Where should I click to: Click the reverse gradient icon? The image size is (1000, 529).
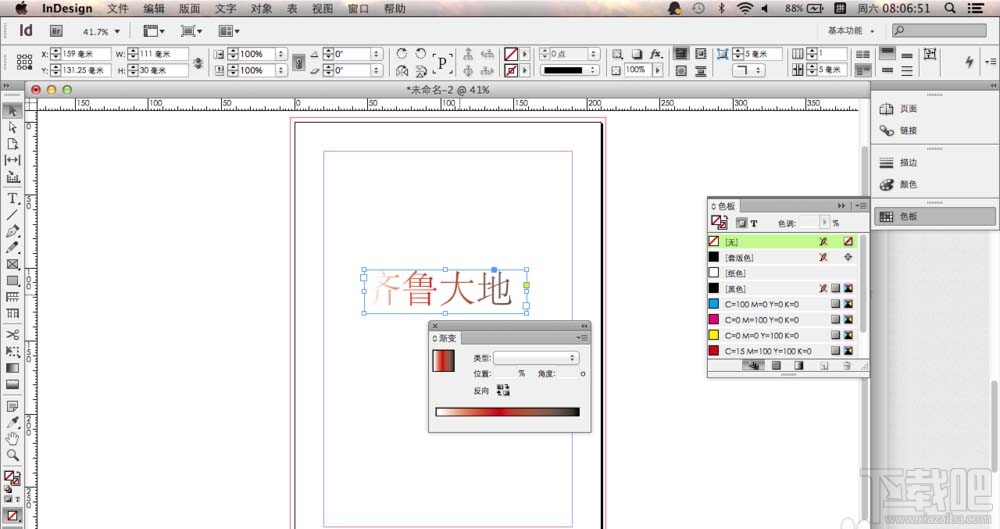click(503, 390)
